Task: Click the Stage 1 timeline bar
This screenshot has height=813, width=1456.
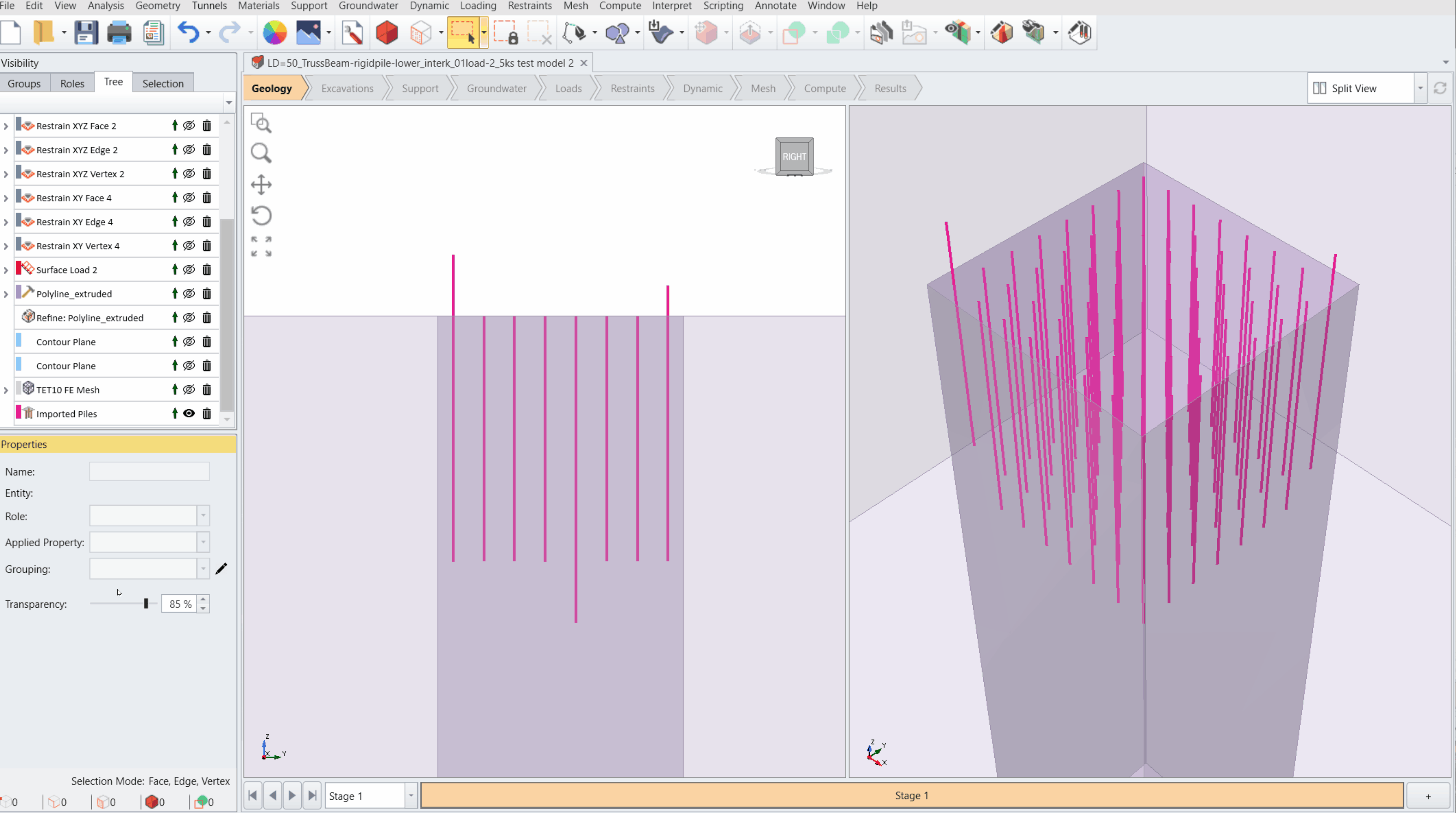Action: (x=912, y=795)
